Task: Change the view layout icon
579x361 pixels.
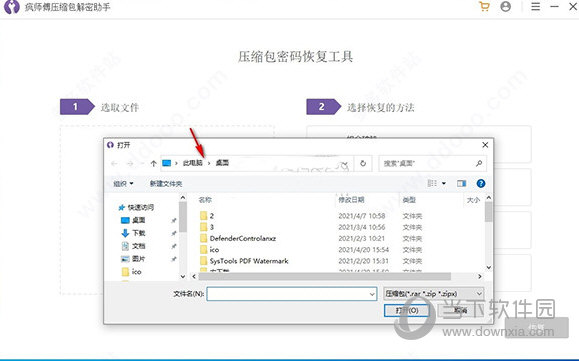Action: click(432, 183)
